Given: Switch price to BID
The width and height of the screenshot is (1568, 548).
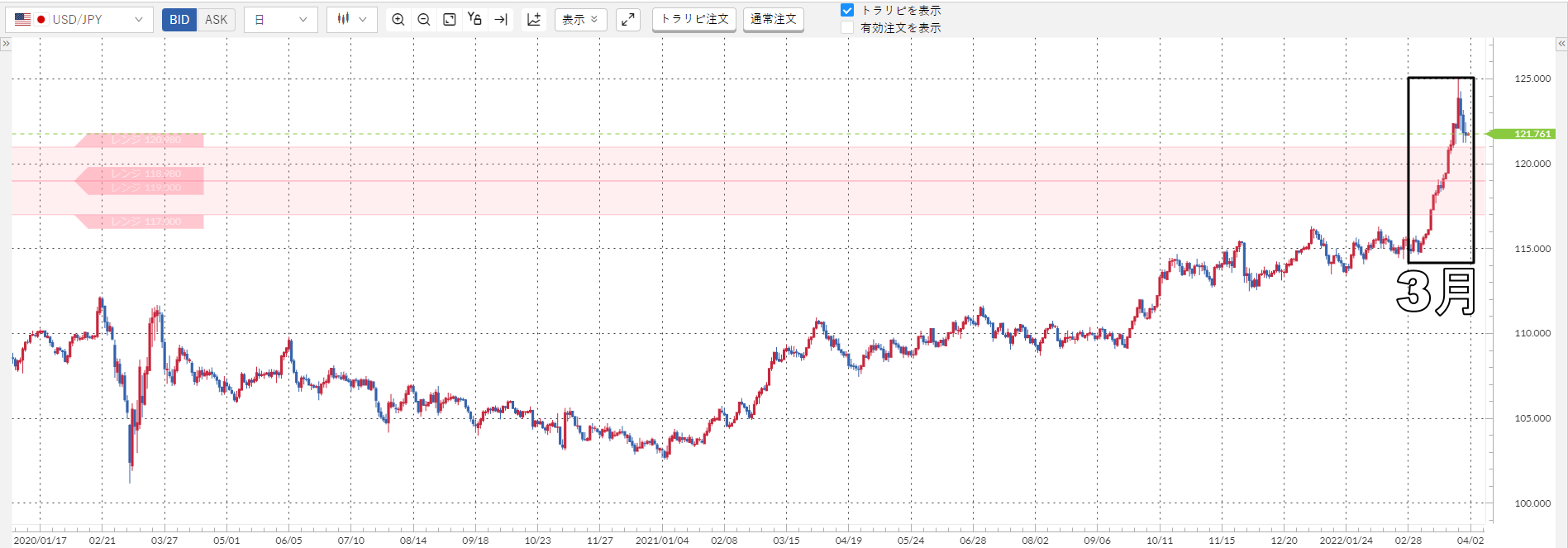Looking at the screenshot, I should (179, 19).
